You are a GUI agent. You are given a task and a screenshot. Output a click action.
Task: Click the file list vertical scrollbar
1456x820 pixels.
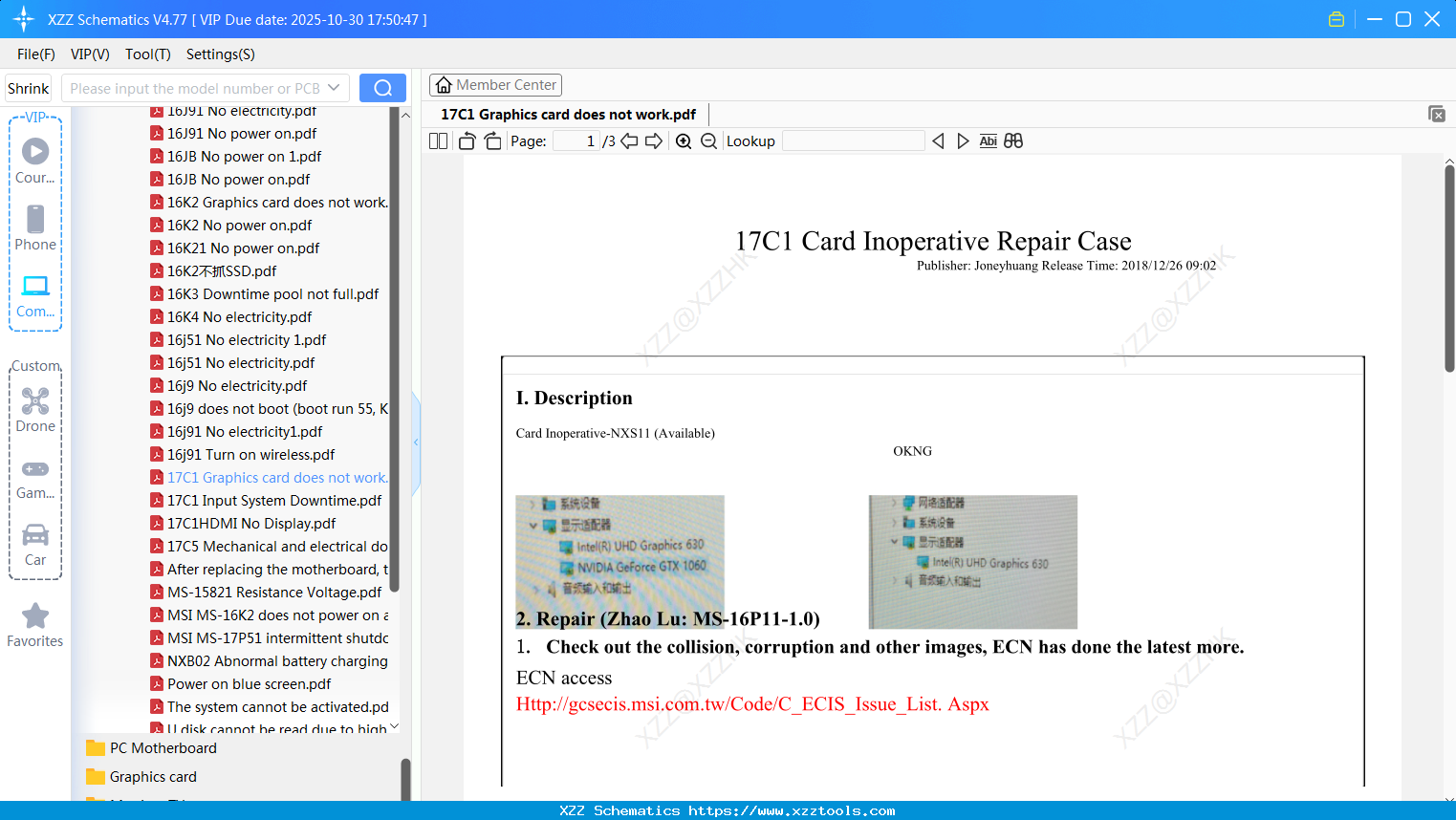point(394,349)
